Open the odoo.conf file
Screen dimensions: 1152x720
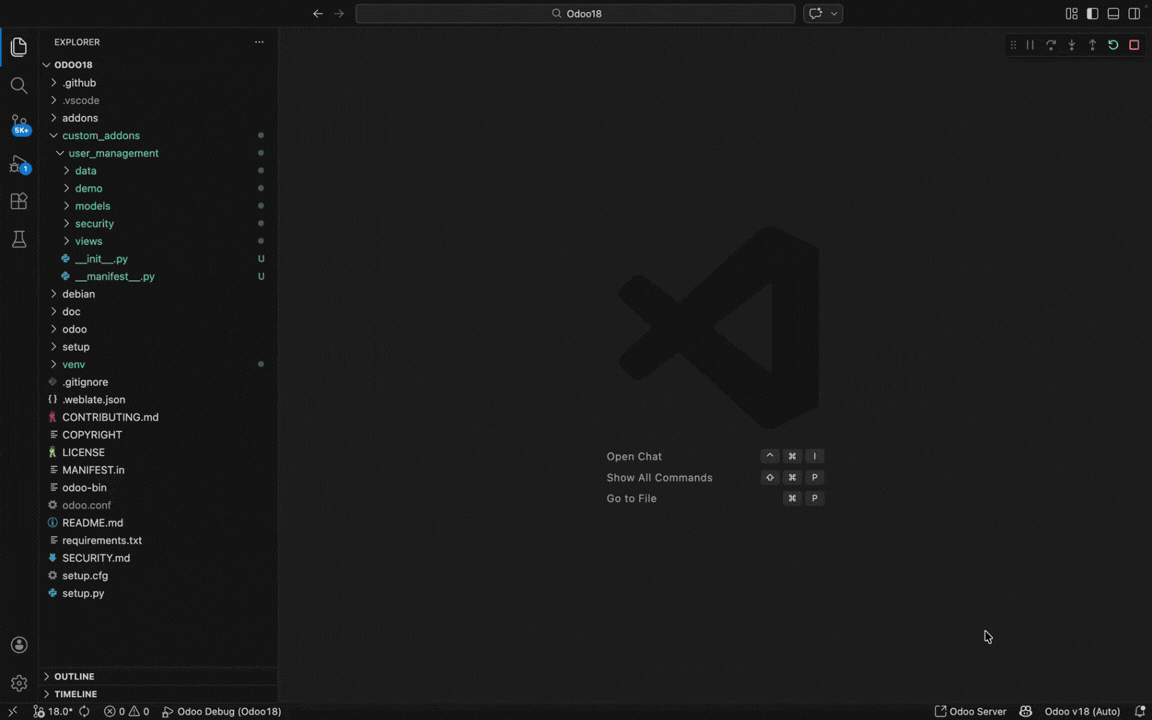click(x=158, y=506)
